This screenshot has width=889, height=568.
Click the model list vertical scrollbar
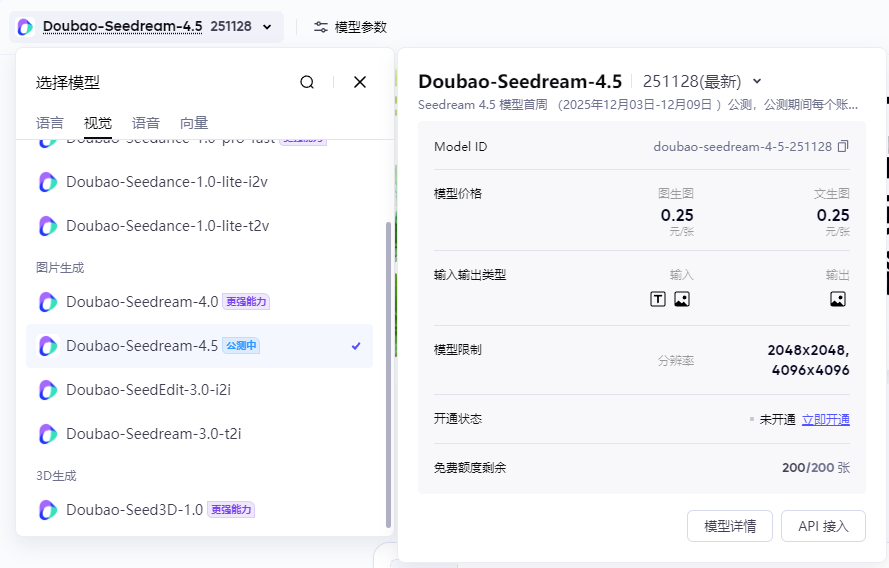(x=388, y=370)
